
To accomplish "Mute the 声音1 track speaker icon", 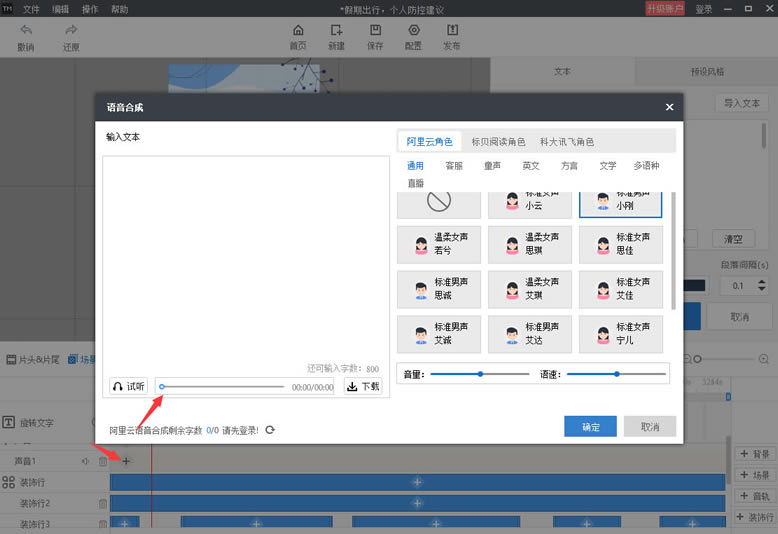I will (x=86, y=461).
